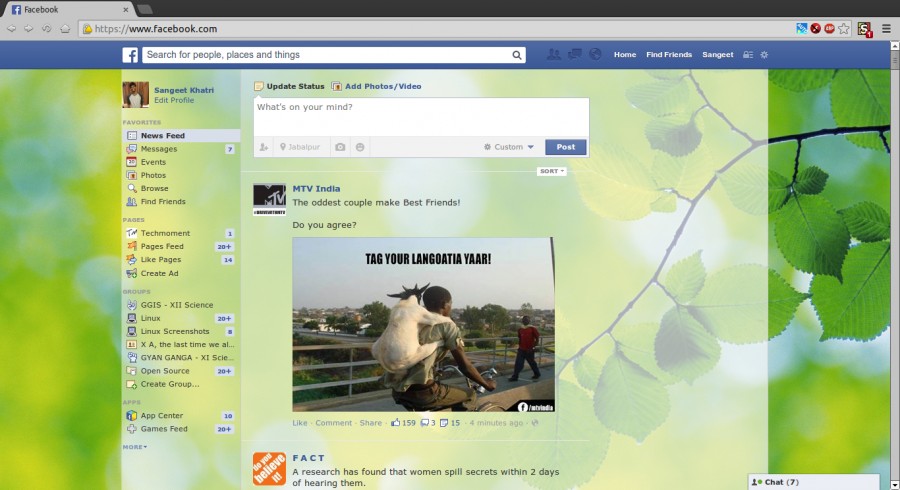The height and width of the screenshot is (490, 900).
Task: Open friend requests icon
Action: [x=554, y=55]
